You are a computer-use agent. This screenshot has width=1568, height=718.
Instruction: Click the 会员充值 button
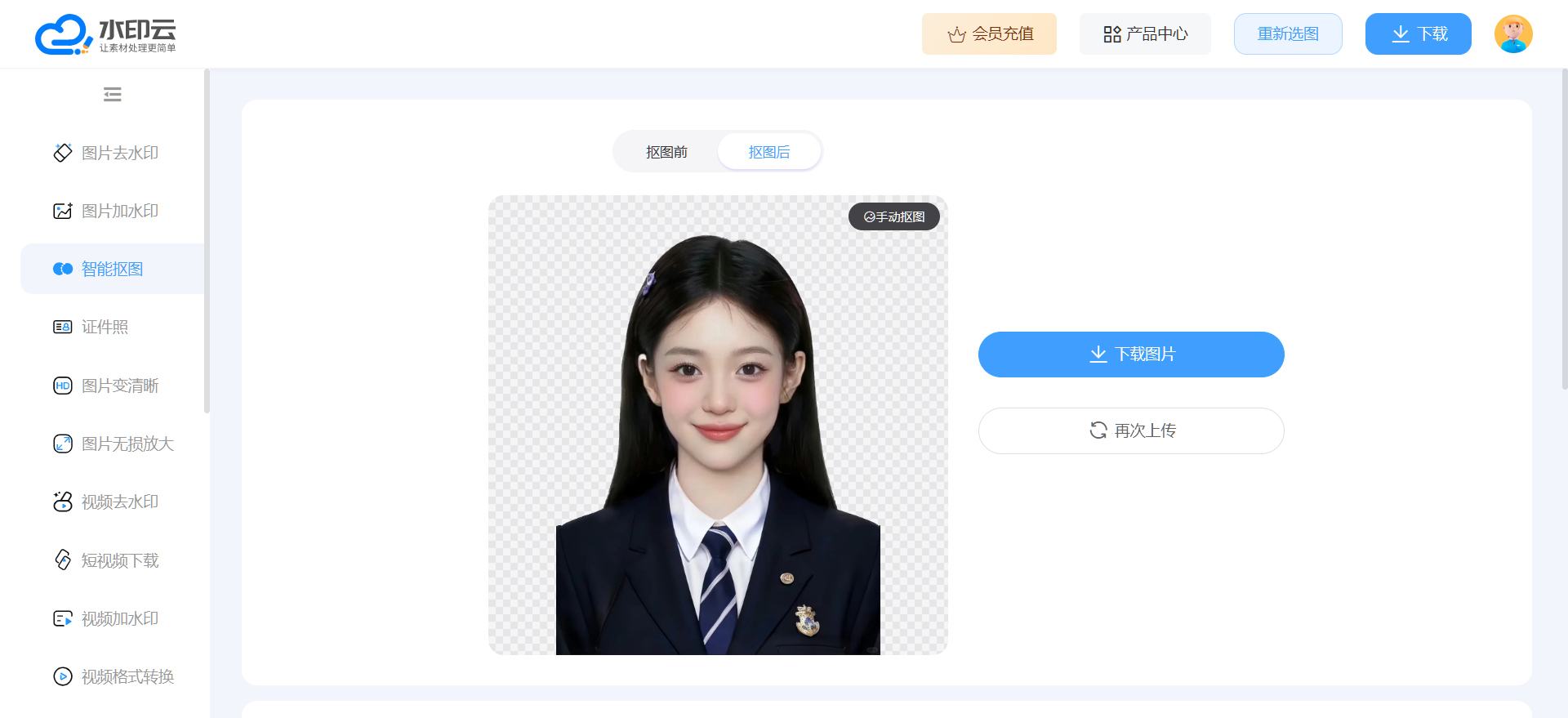989,34
